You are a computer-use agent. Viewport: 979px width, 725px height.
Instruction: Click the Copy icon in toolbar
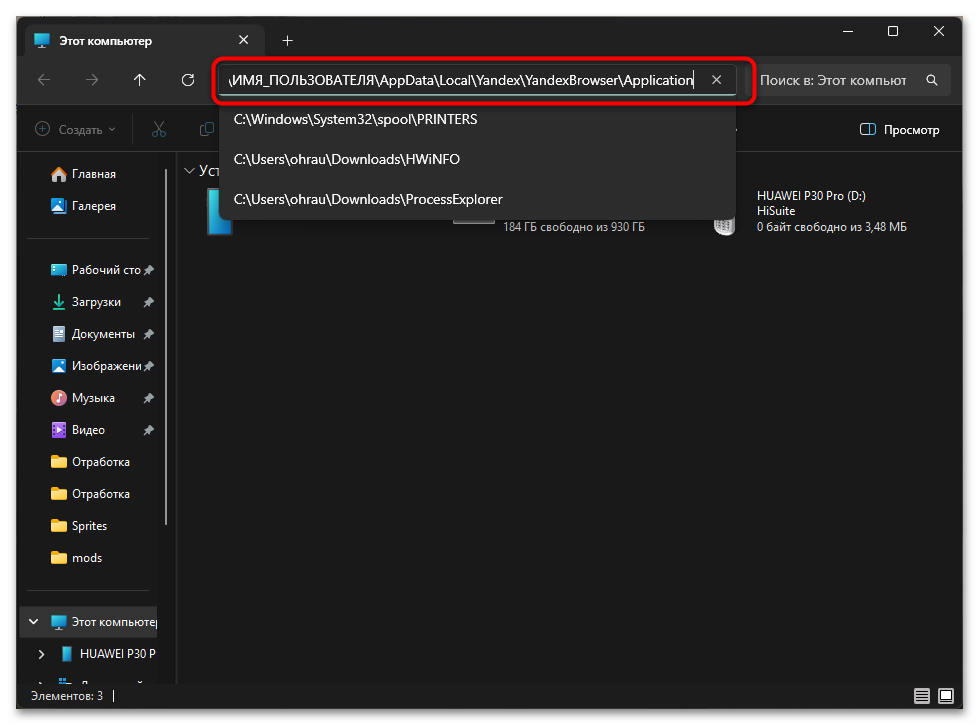pos(206,129)
